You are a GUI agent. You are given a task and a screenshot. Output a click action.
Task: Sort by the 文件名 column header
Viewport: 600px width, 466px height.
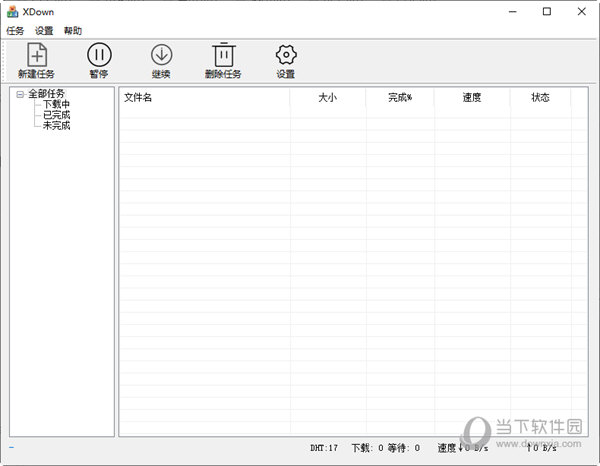coord(205,98)
